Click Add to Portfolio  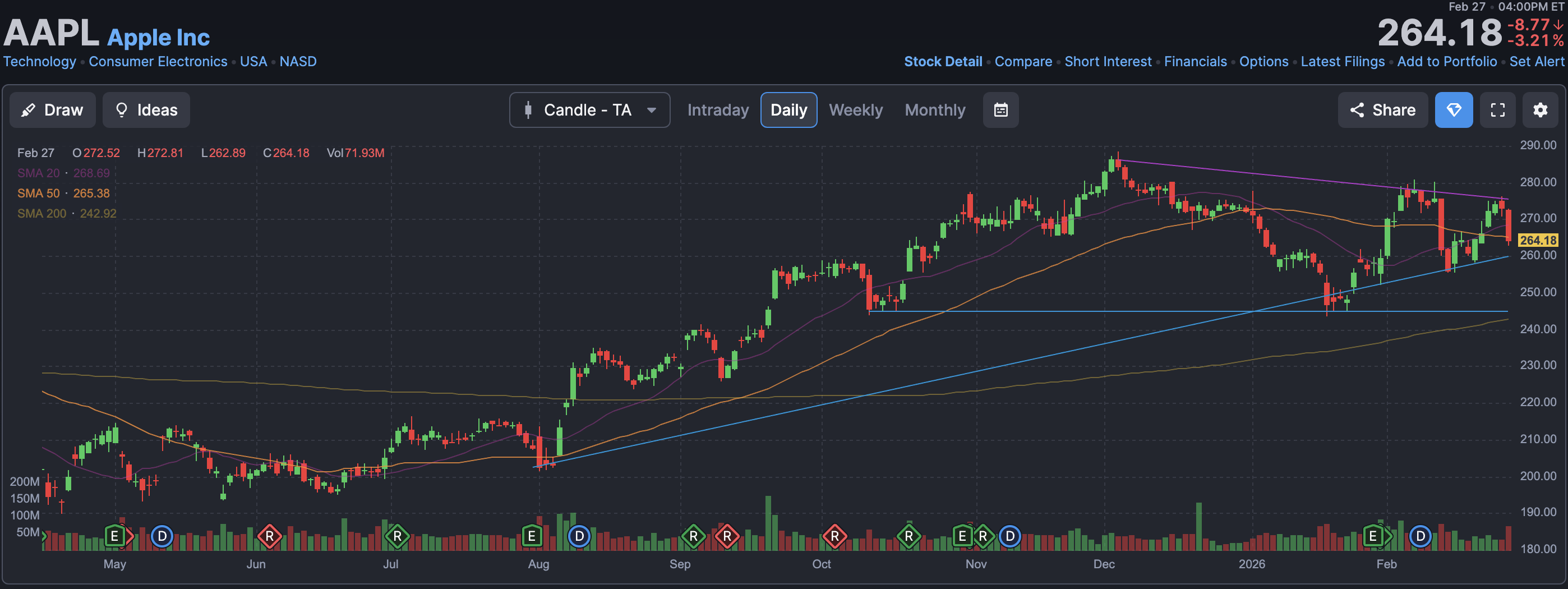pyautogui.click(x=1447, y=62)
